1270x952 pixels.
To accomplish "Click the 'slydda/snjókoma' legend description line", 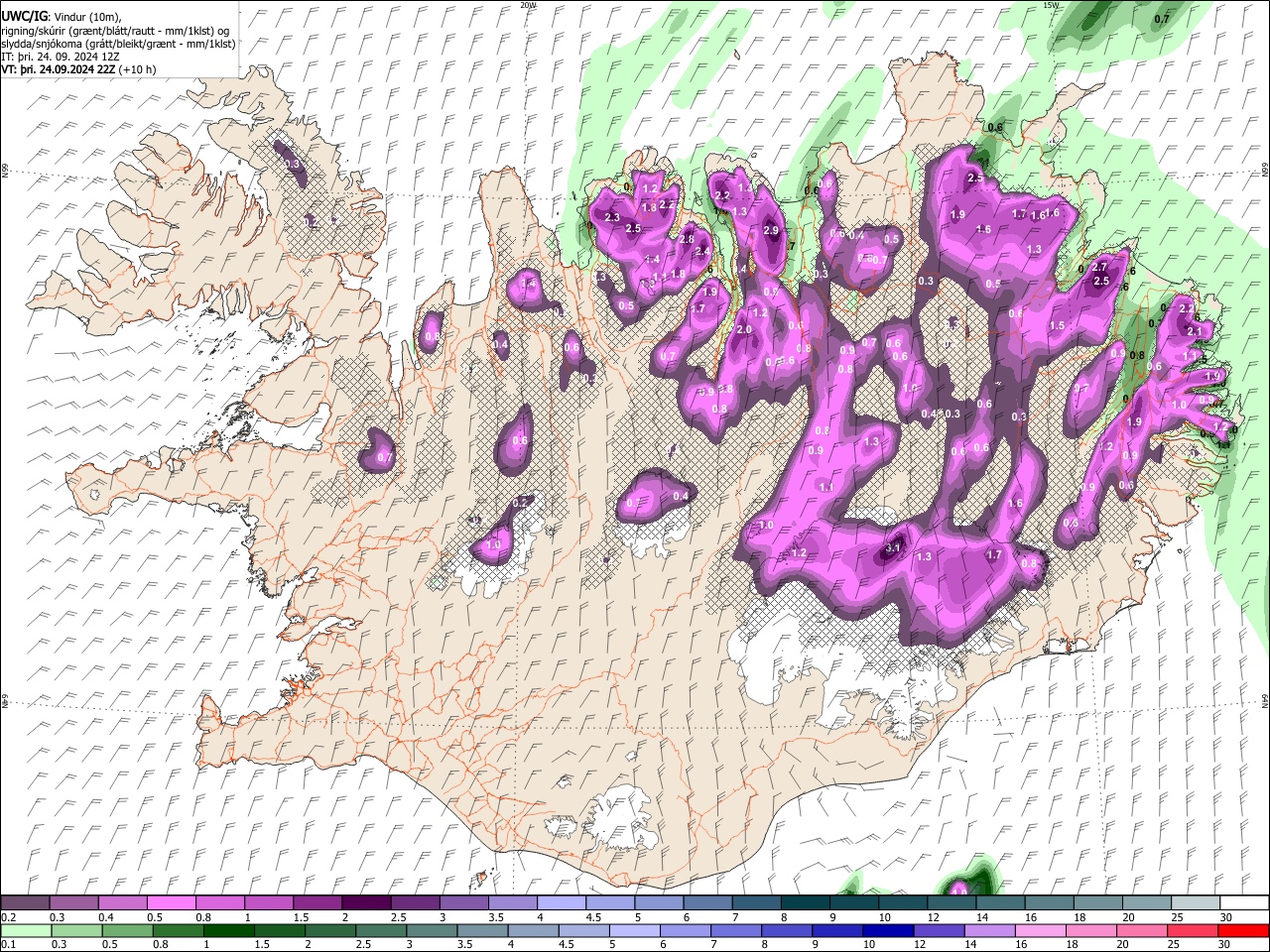I will tap(119, 44).
